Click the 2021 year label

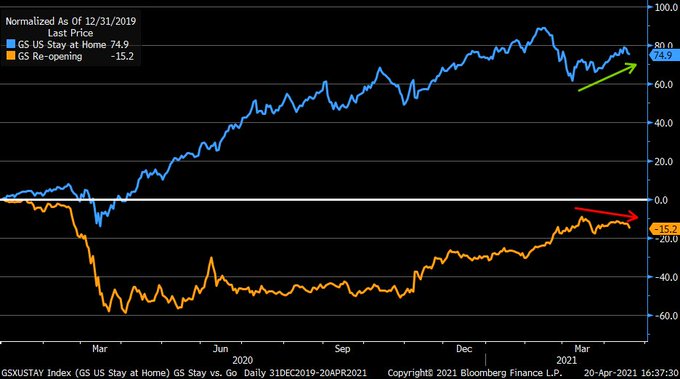[x=566, y=360]
